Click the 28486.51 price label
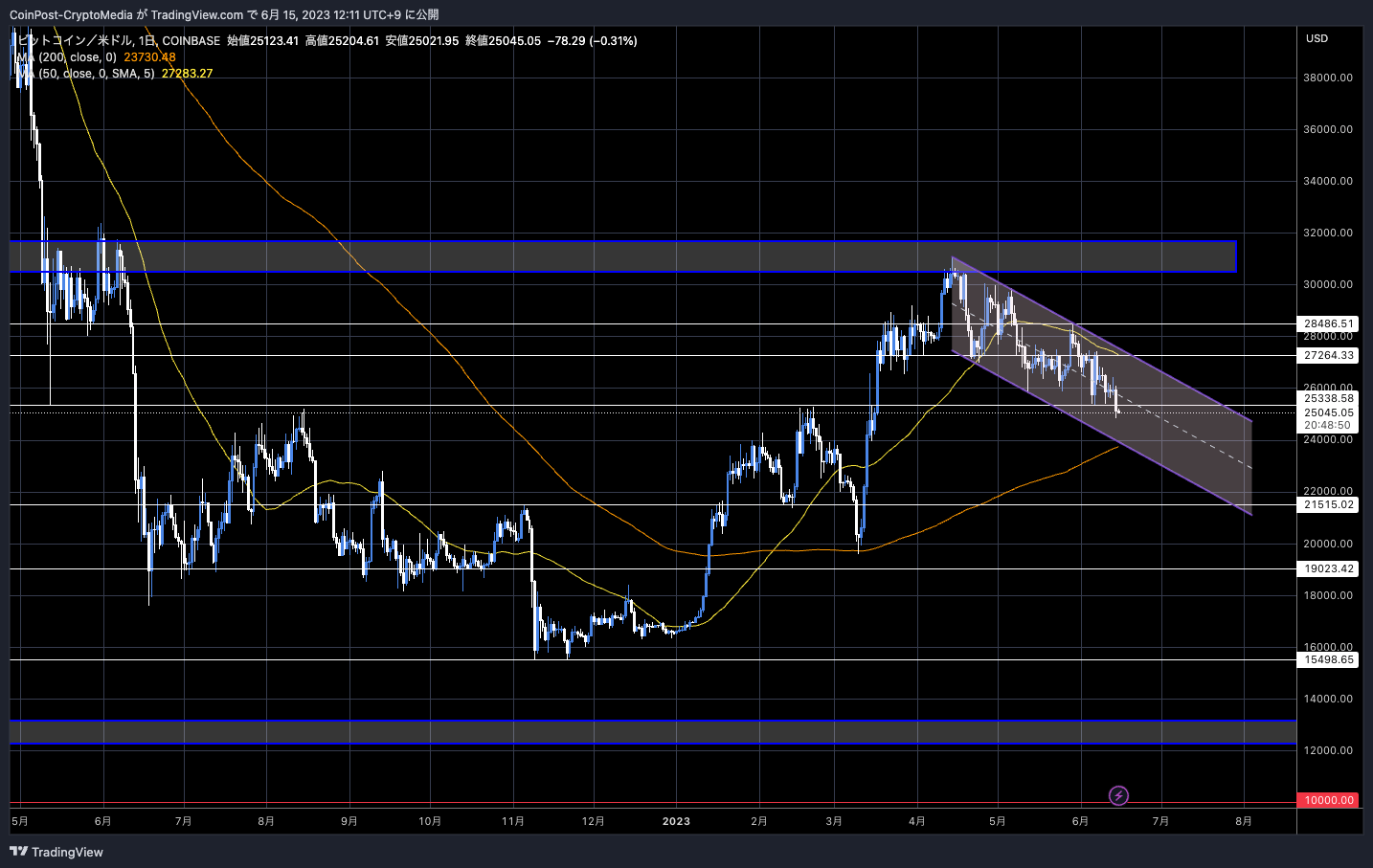This screenshot has width=1373, height=868. click(x=1329, y=323)
